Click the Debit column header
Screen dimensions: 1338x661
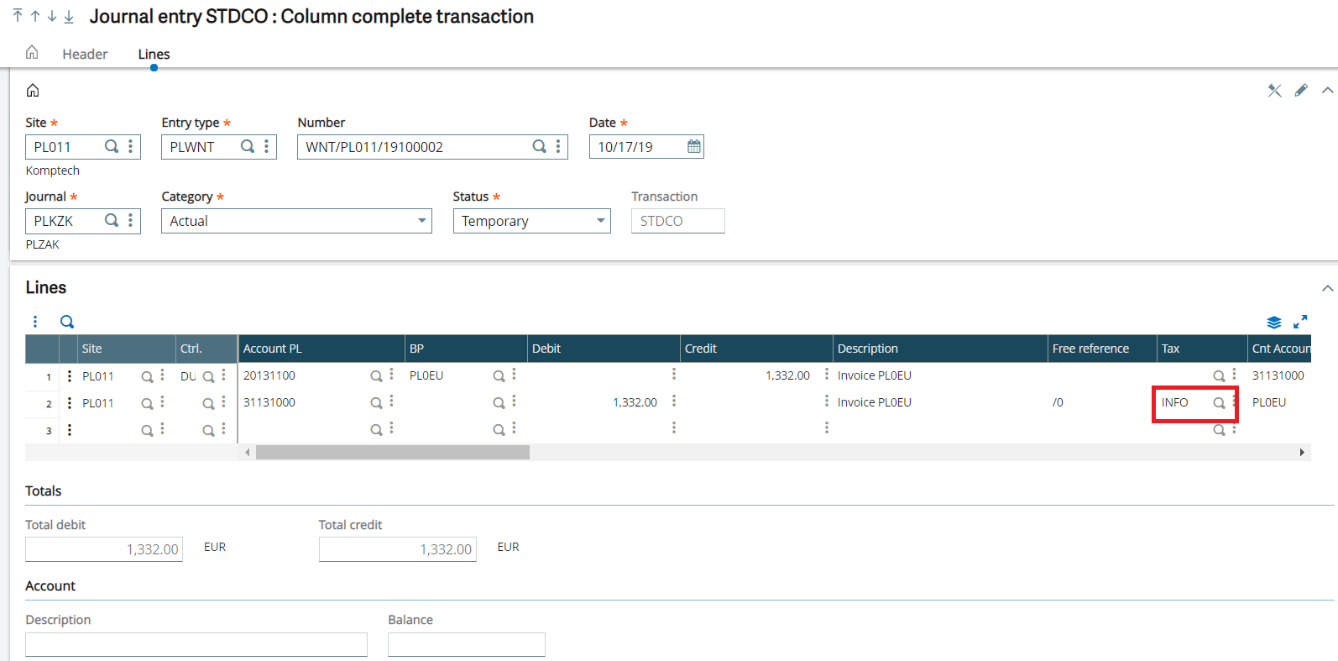tap(603, 349)
